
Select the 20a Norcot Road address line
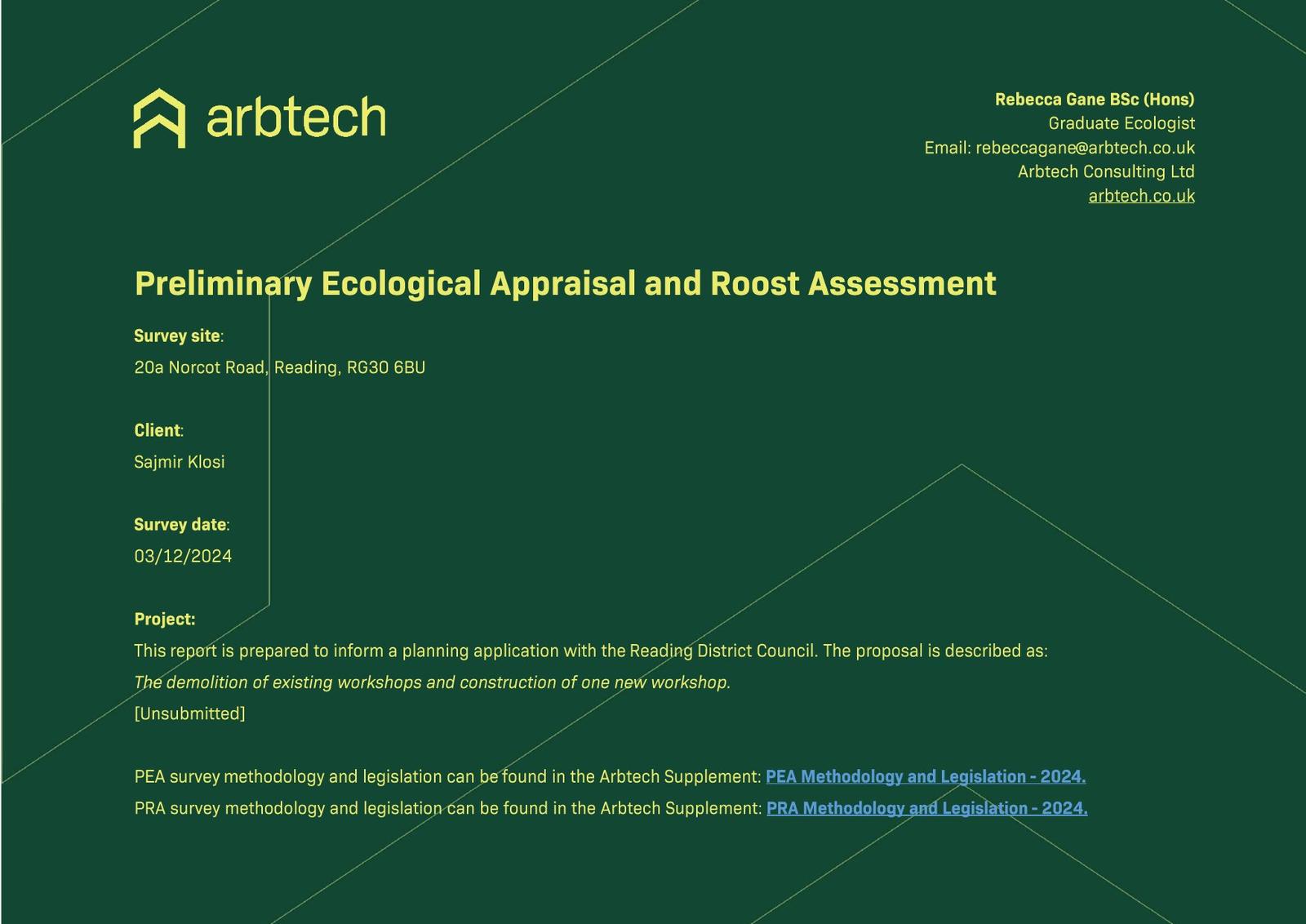(279, 367)
